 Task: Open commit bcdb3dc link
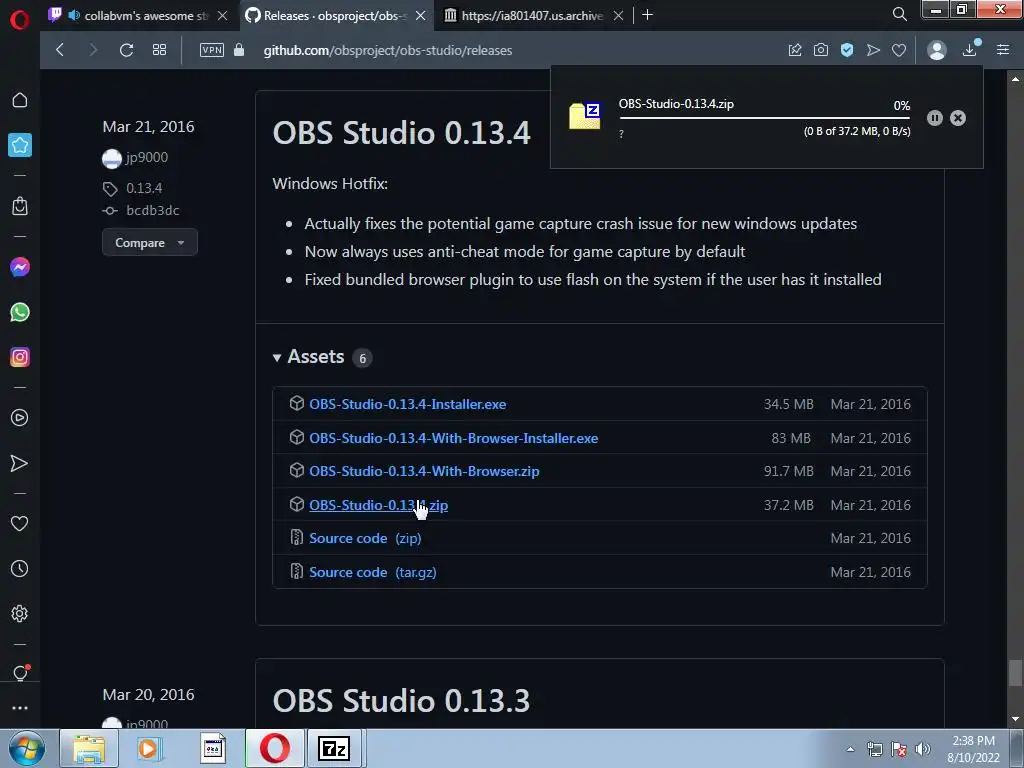coord(152,210)
